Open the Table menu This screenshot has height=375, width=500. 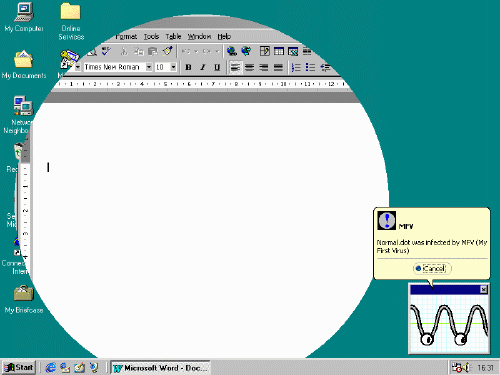point(173,37)
